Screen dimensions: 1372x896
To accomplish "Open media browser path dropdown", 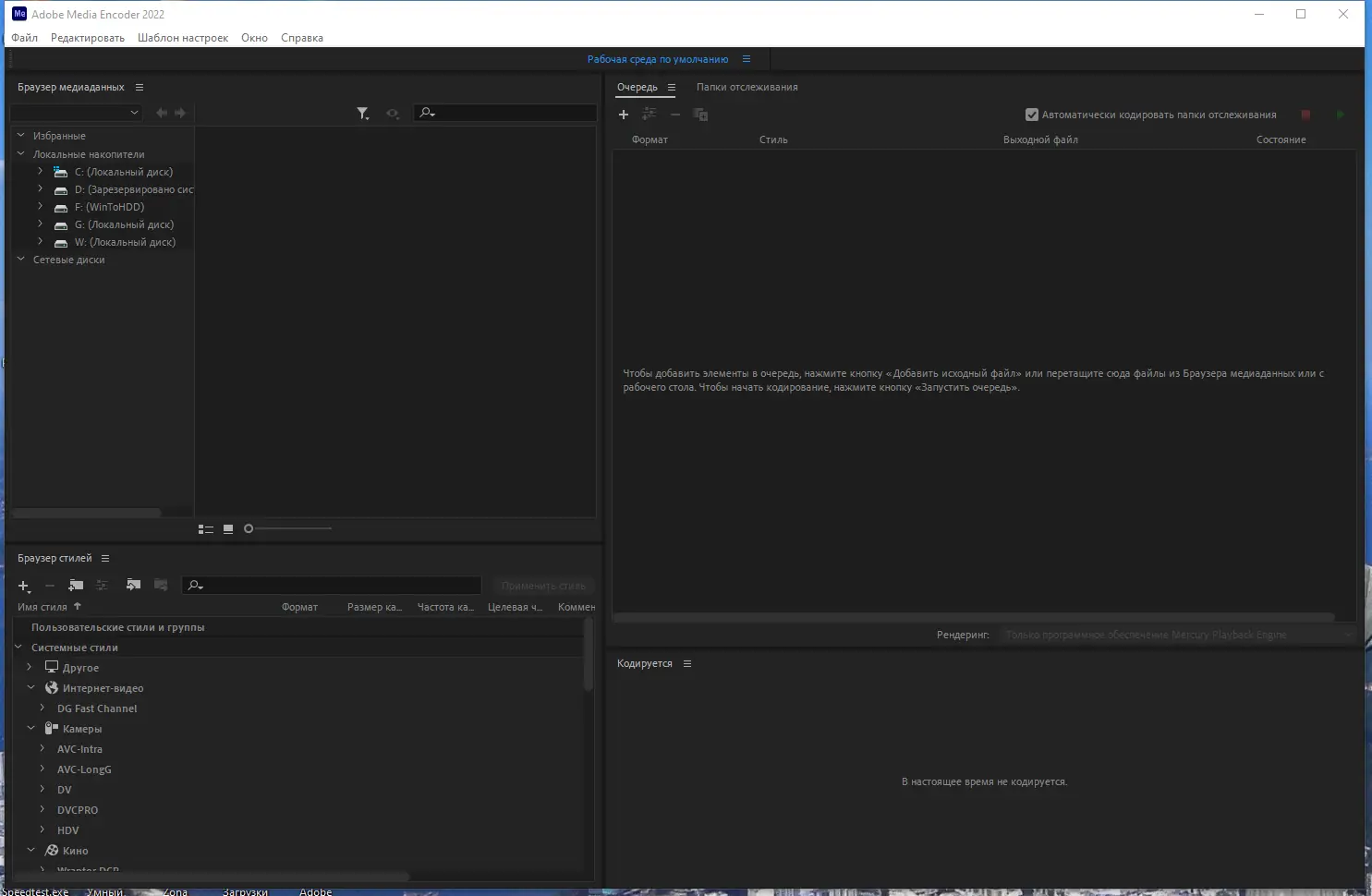I will (x=76, y=113).
